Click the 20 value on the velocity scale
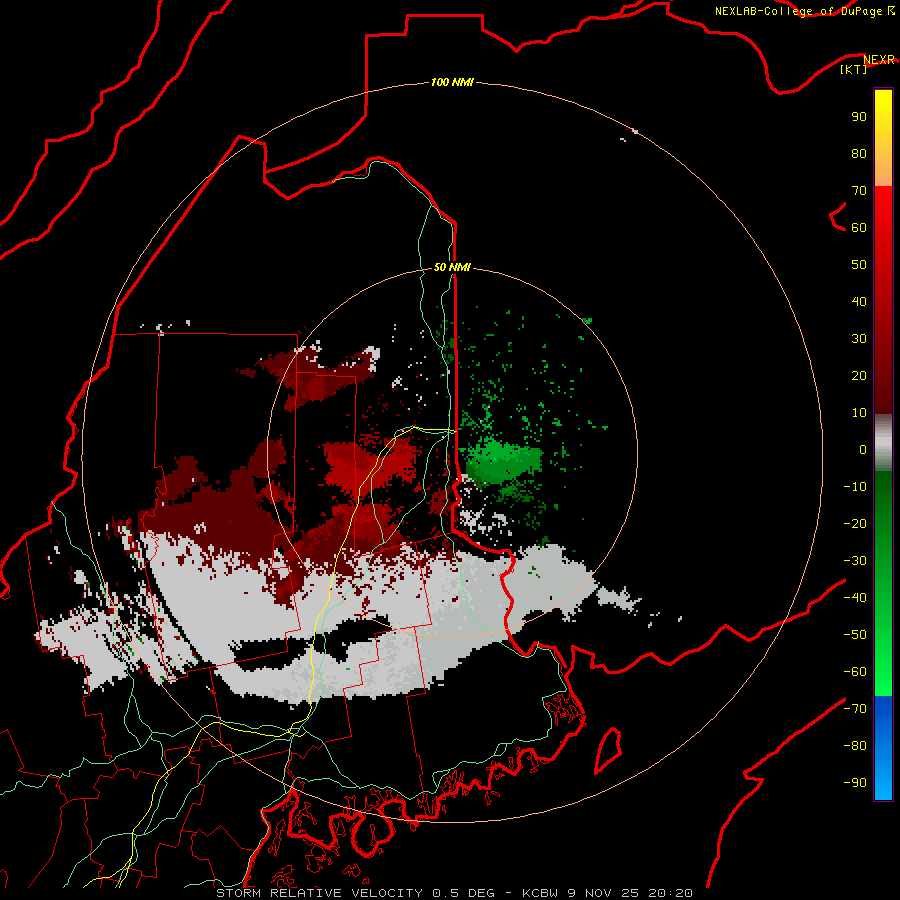The height and width of the screenshot is (900, 900). tap(859, 375)
